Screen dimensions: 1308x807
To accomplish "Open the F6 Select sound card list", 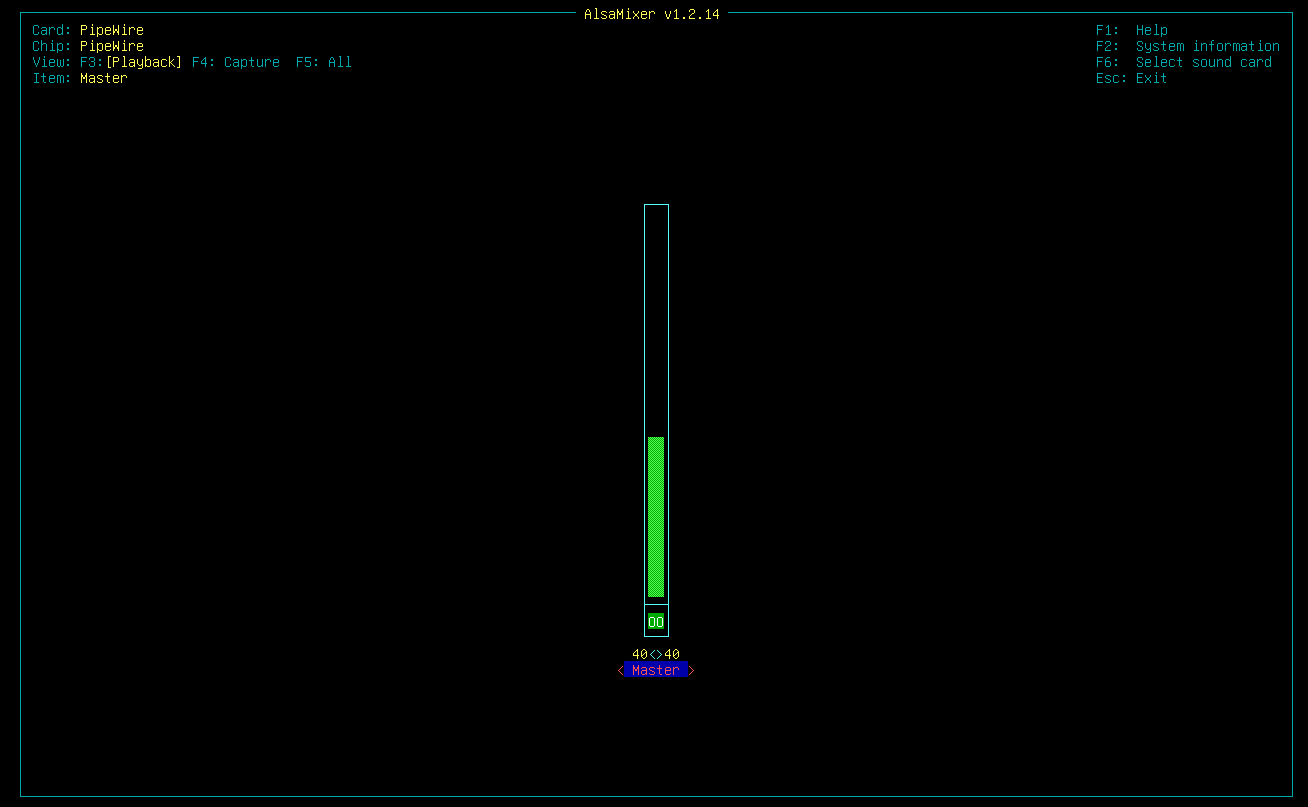I will [1184, 62].
